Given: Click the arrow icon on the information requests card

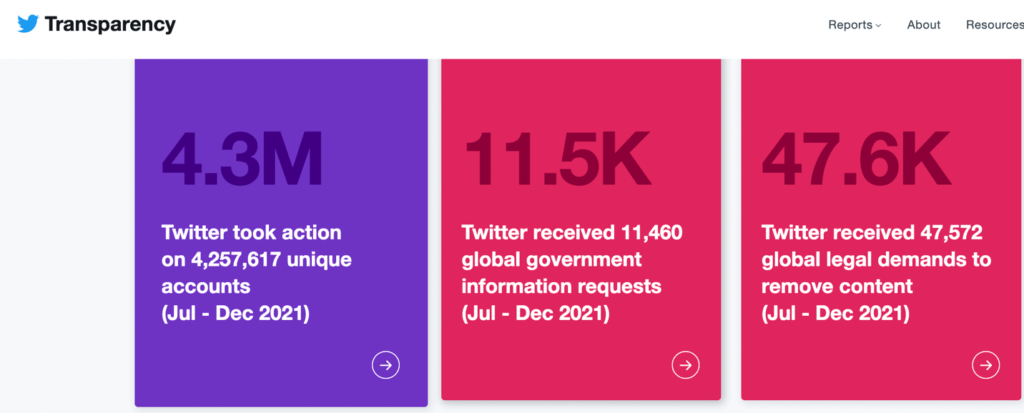Looking at the screenshot, I should pos(685,365).
